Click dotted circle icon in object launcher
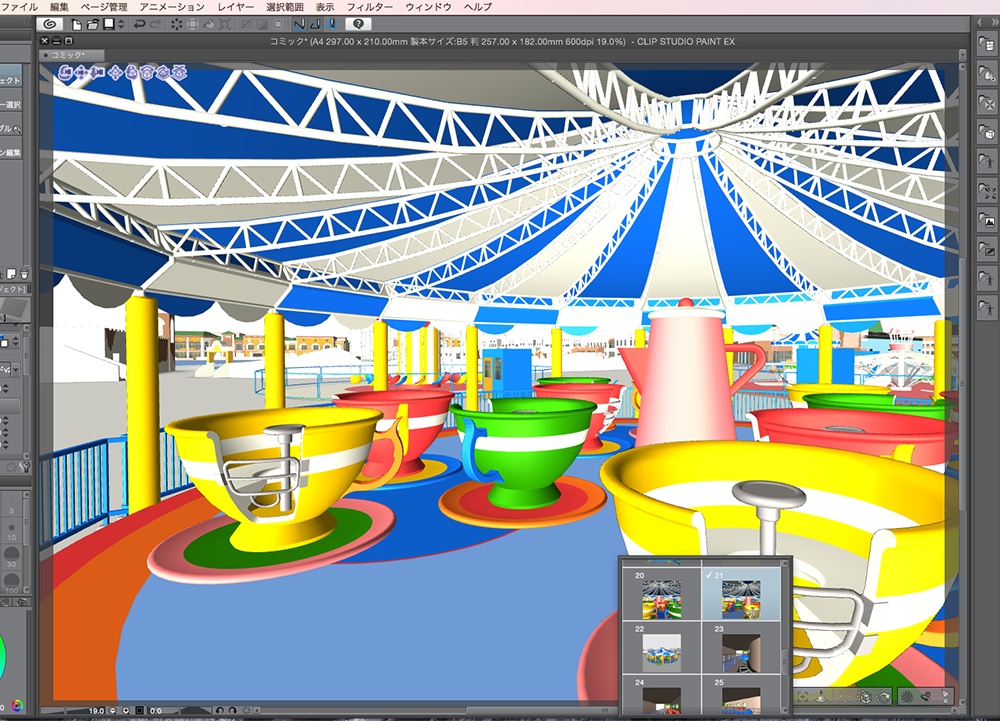 pyautogui.click(x=844, y=696)
